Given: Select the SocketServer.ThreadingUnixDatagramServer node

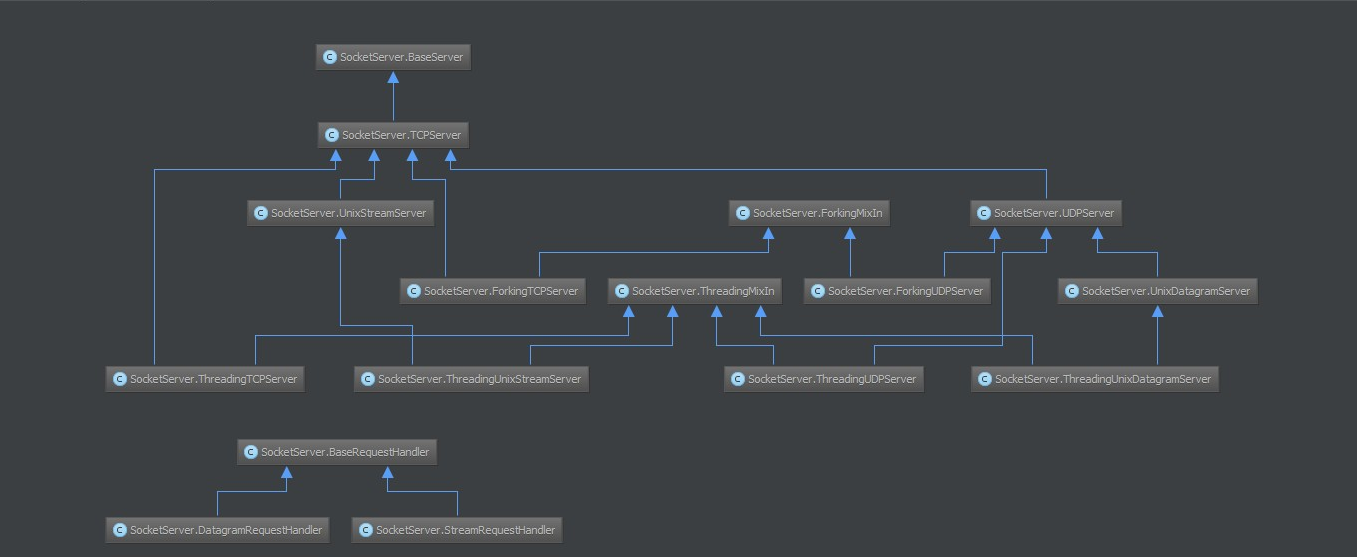Looking at the screenshot, I should pyautogui.click(x=1095, y=379).
